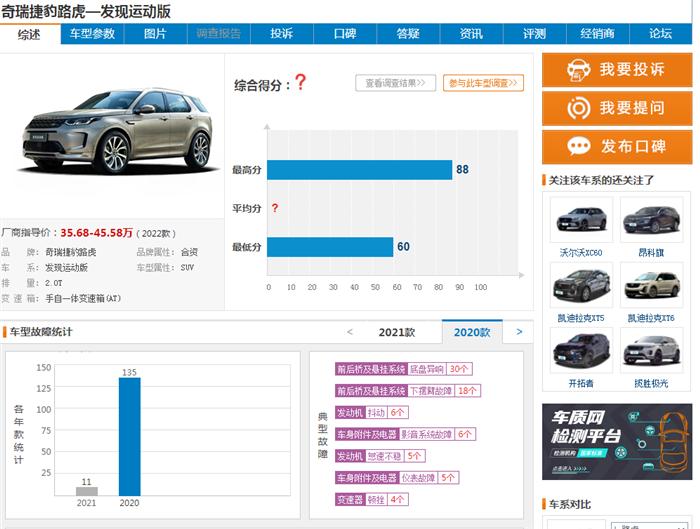Click the 我要投诉 car icon

[x=579, y=70]
